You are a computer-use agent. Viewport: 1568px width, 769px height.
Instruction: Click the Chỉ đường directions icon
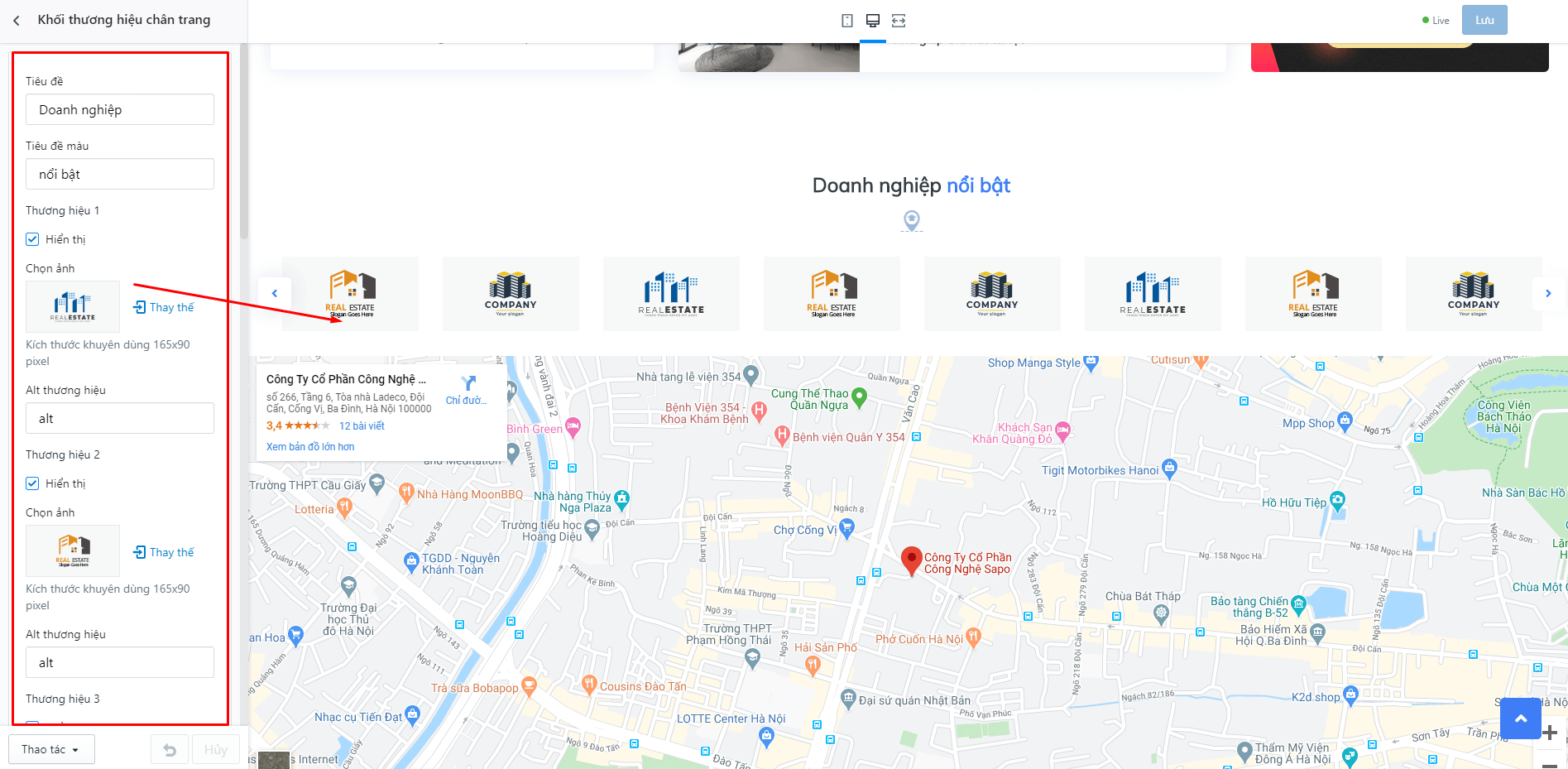click(468, 383)
